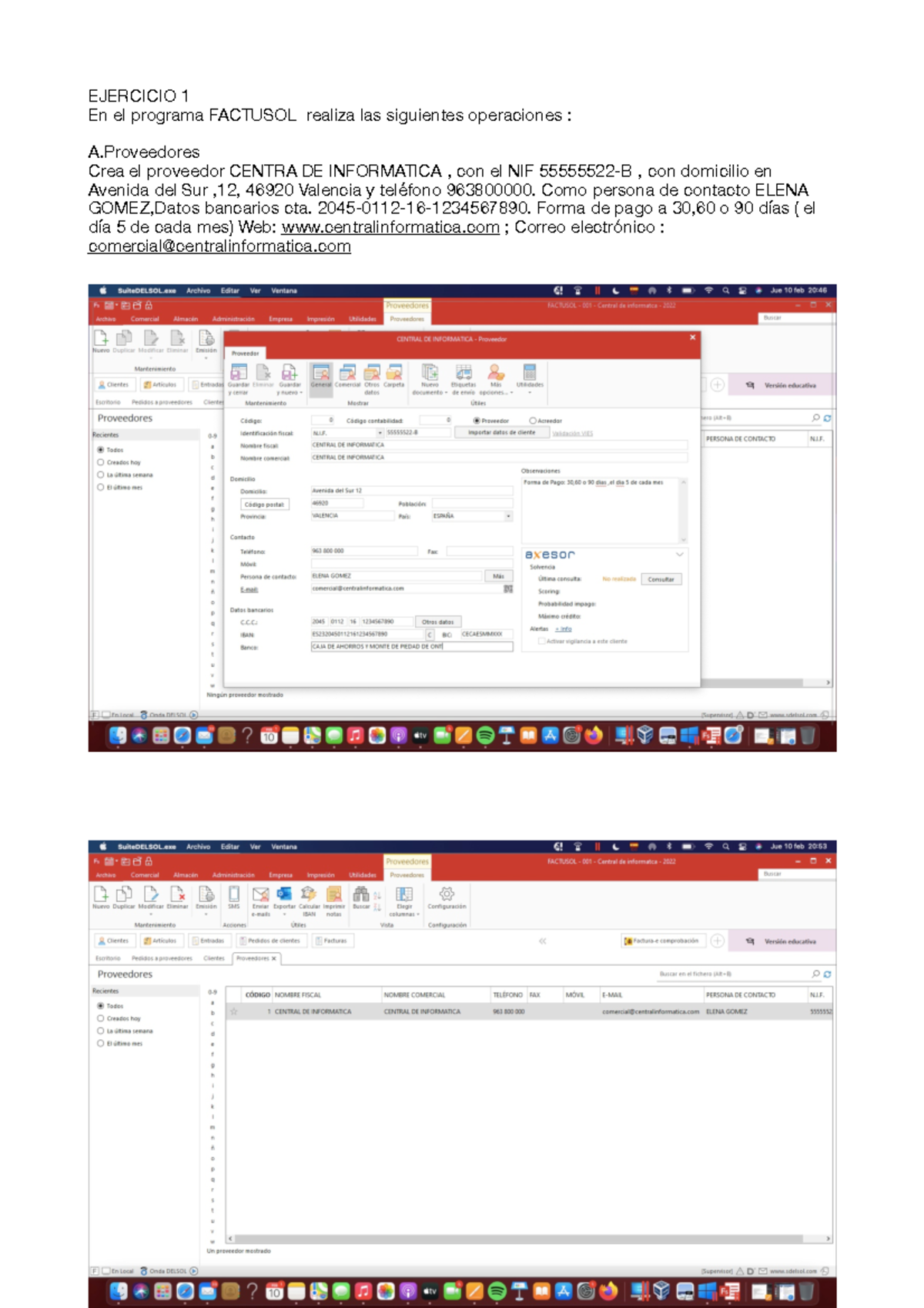This screenshot has width=924, height=1308.
Task: Select the Acreedor radio button
Action: [x=533, y=421]
